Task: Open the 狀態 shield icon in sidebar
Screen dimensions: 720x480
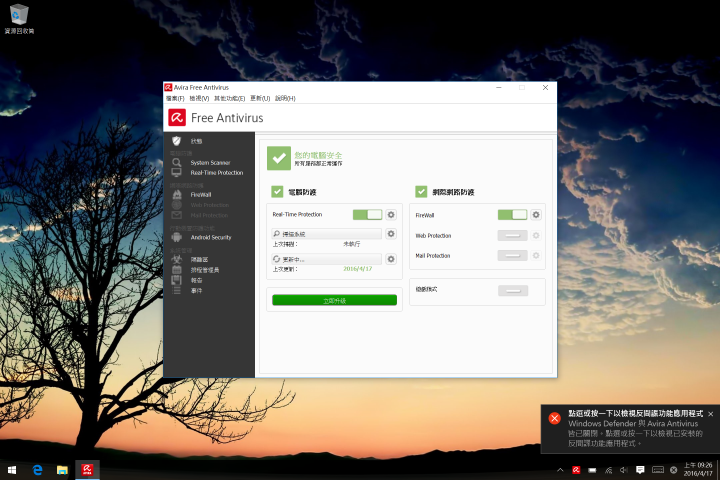Action: [x=176, y=141]
